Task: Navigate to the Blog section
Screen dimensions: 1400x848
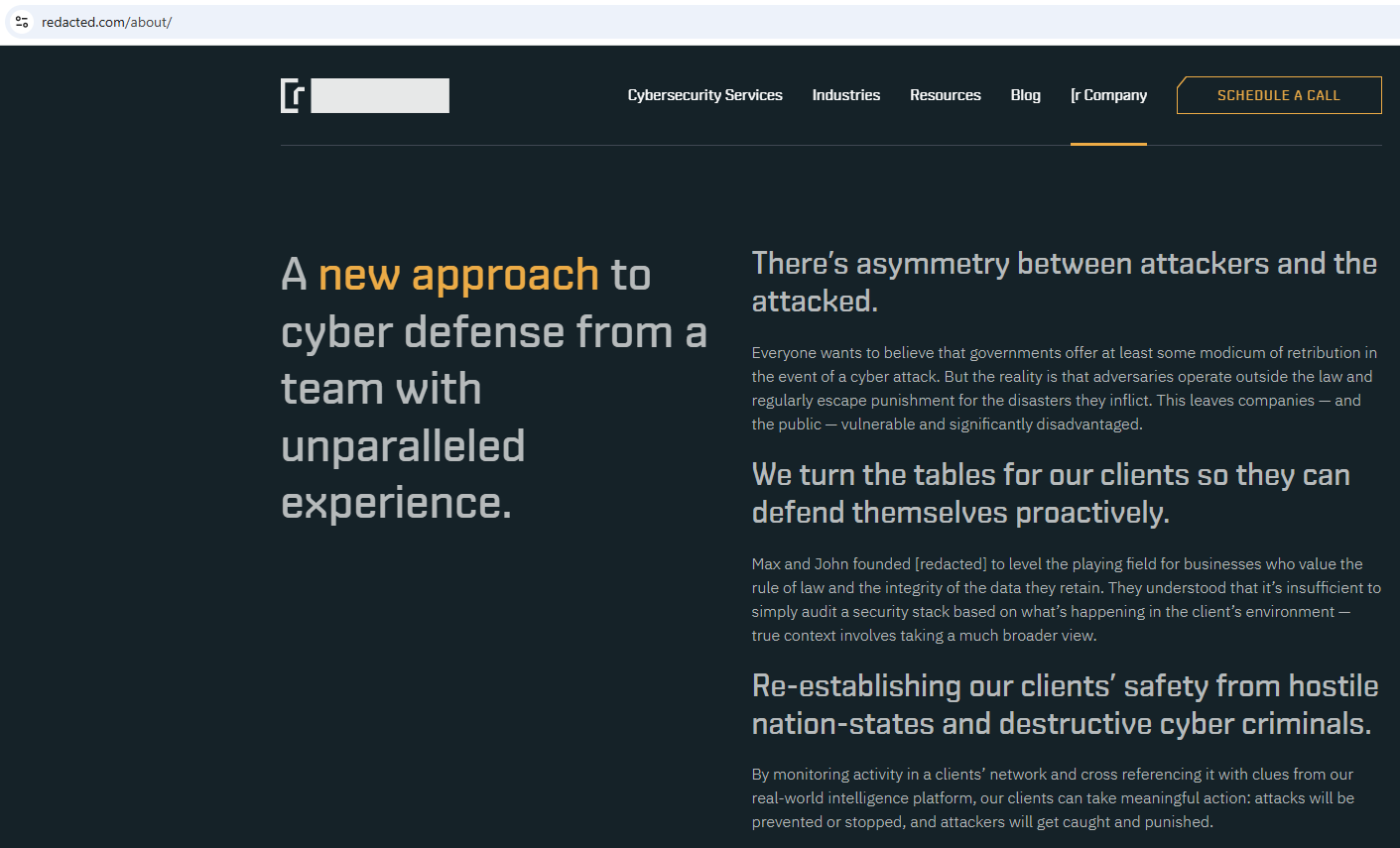Action: (1025, 94)
